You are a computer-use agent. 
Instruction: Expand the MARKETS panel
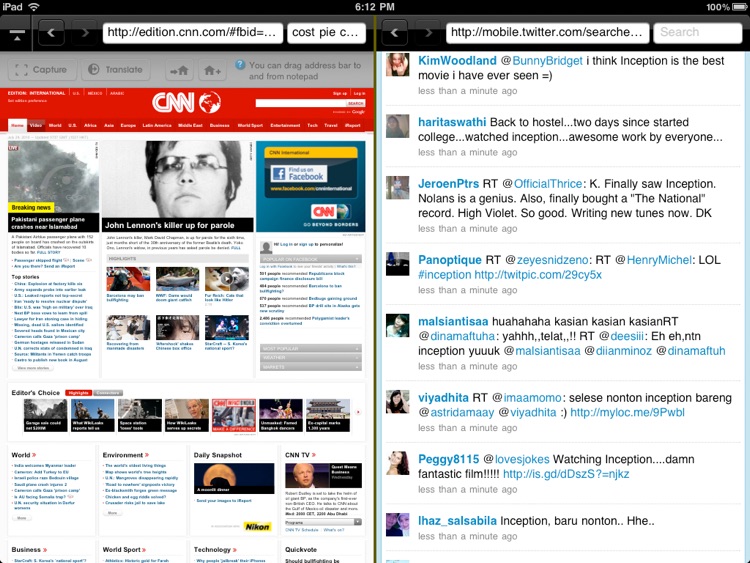tap(310, 367)
